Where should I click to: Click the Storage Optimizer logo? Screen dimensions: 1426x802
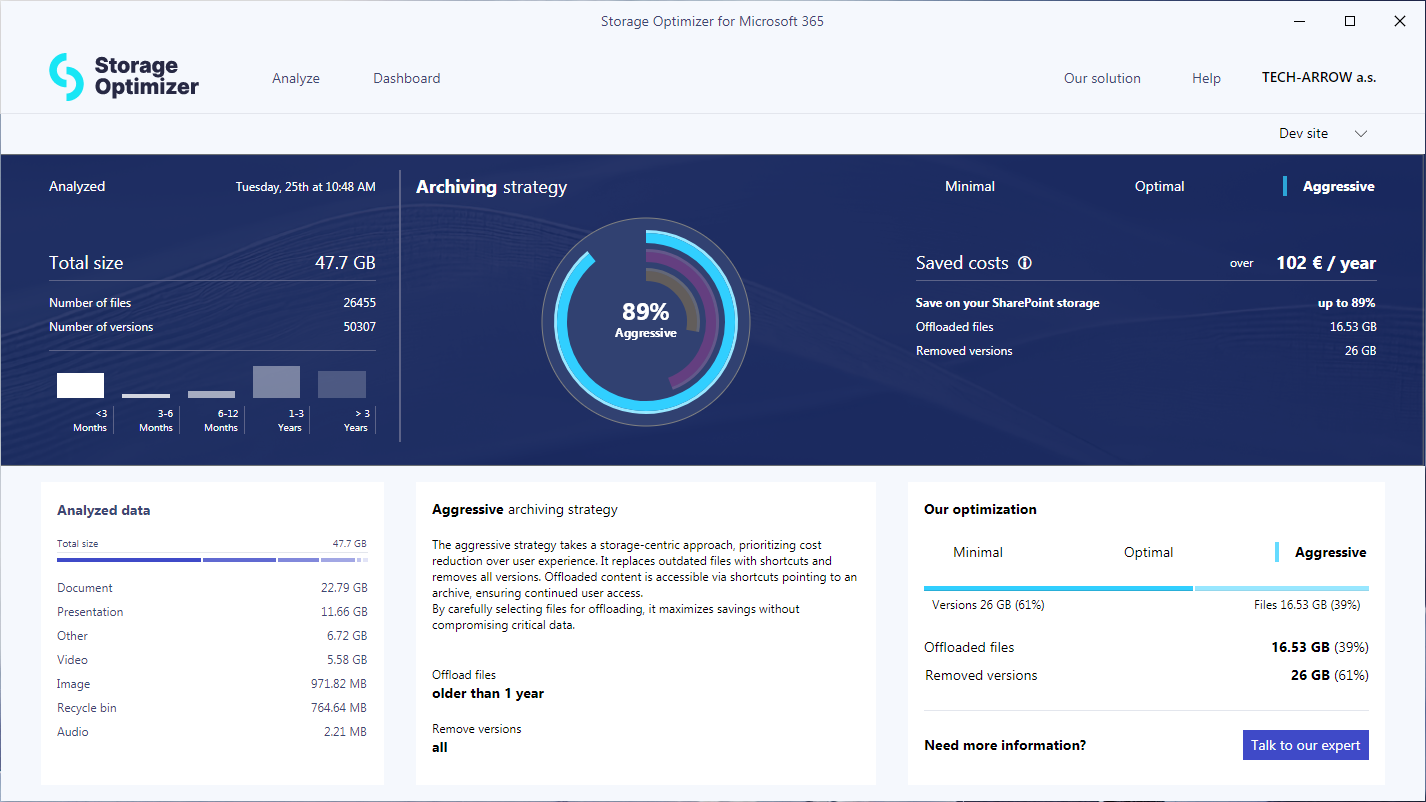[x=123, y=77]
